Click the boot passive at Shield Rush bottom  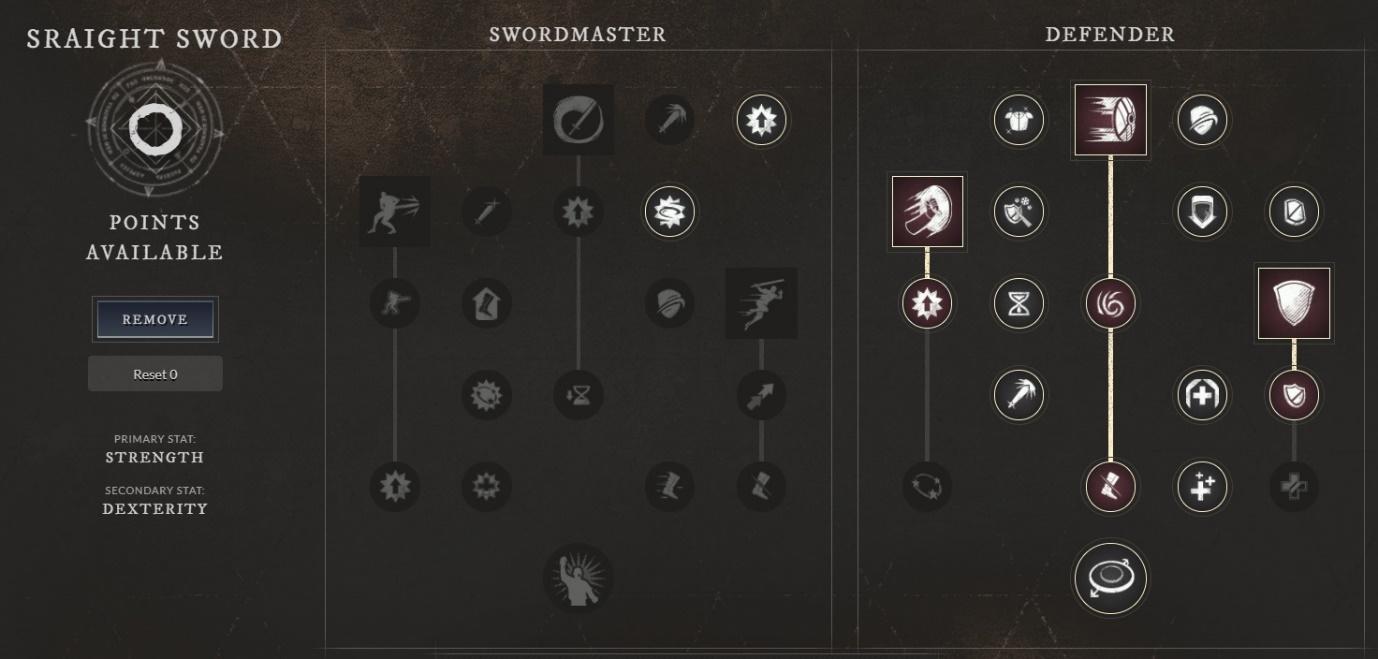1110,486
